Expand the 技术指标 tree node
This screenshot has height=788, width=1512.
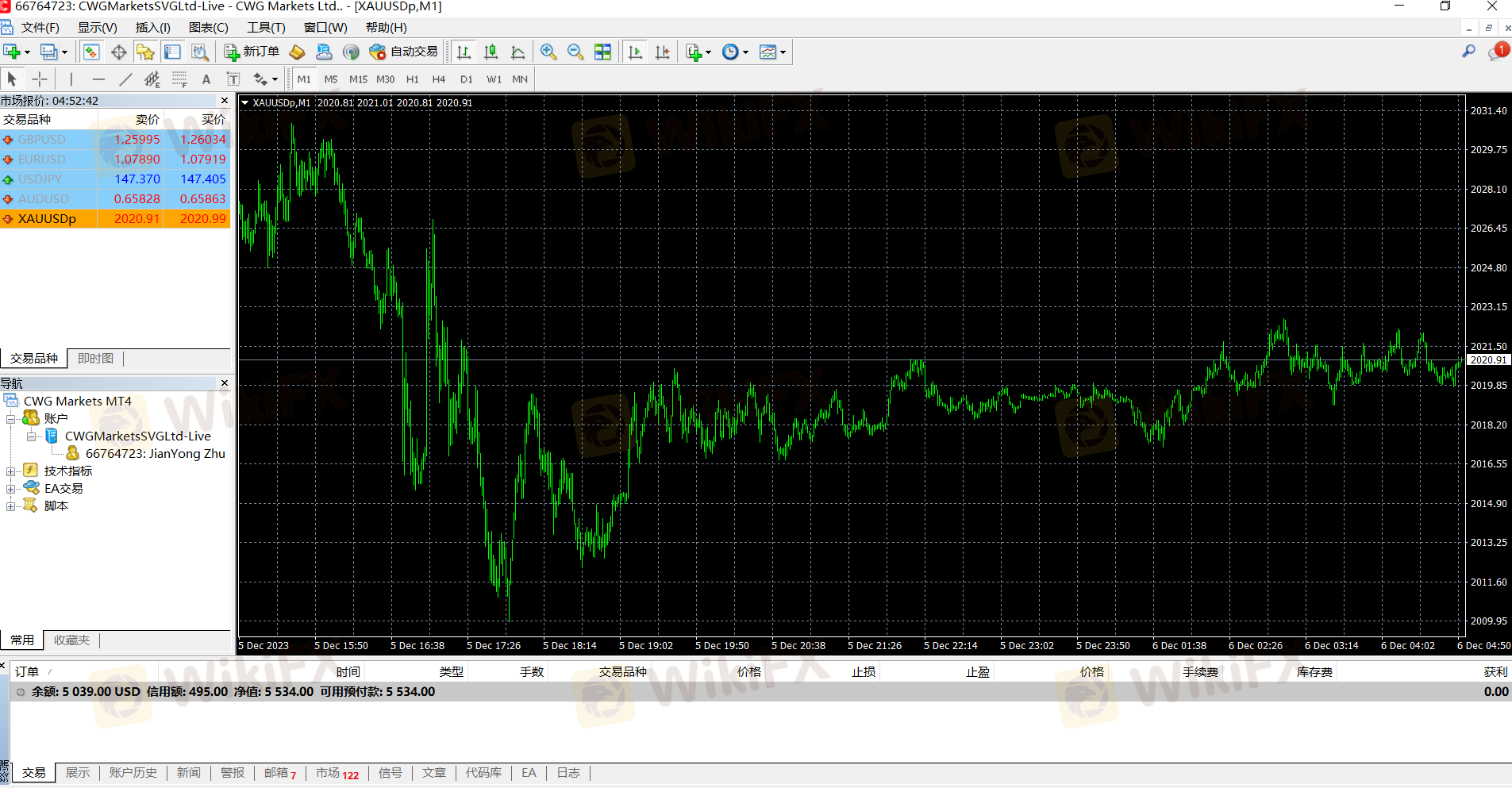point(11,471)
